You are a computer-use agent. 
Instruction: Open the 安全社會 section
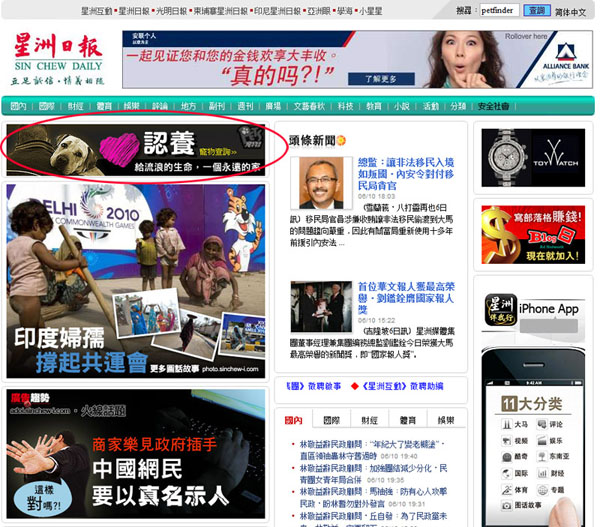(493, 106)
